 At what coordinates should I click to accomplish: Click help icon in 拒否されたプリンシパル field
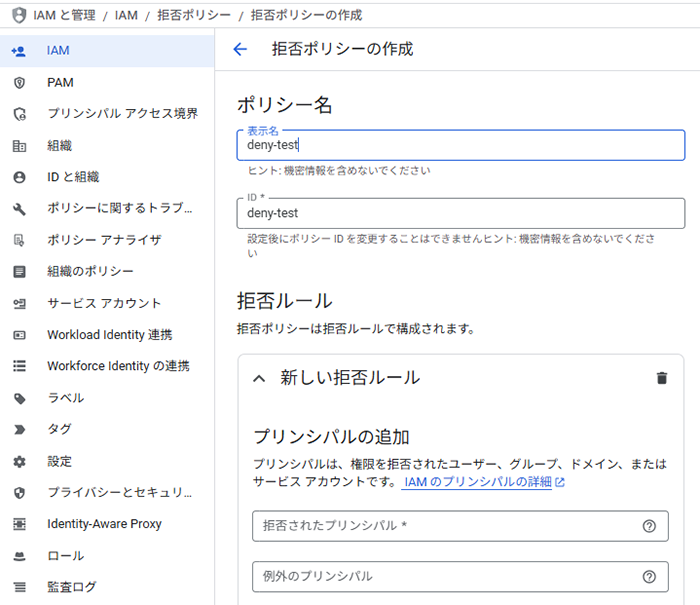[x=649, y=526]
